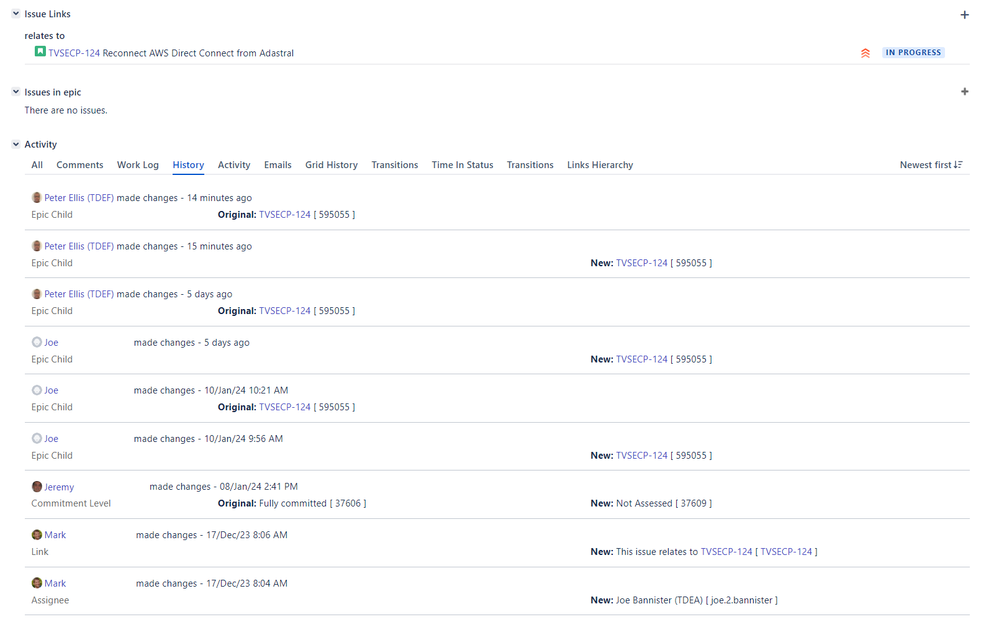Image resolution: width=999 pixels, height=620 pixels.
Task: Open Original TVSECP-124 link from 10:21 AM entry
Action: tap(285, 407)
